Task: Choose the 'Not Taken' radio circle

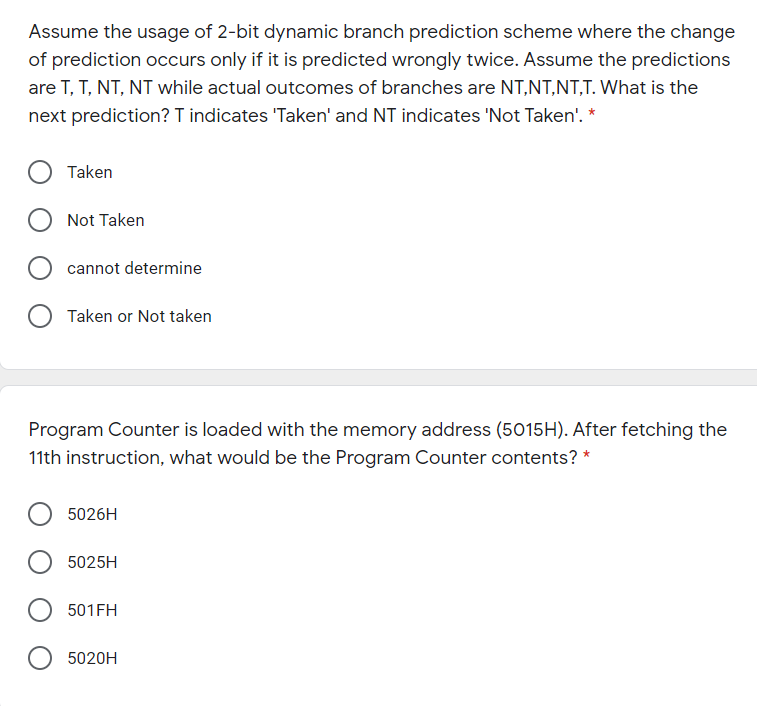Action: [41, 221]
